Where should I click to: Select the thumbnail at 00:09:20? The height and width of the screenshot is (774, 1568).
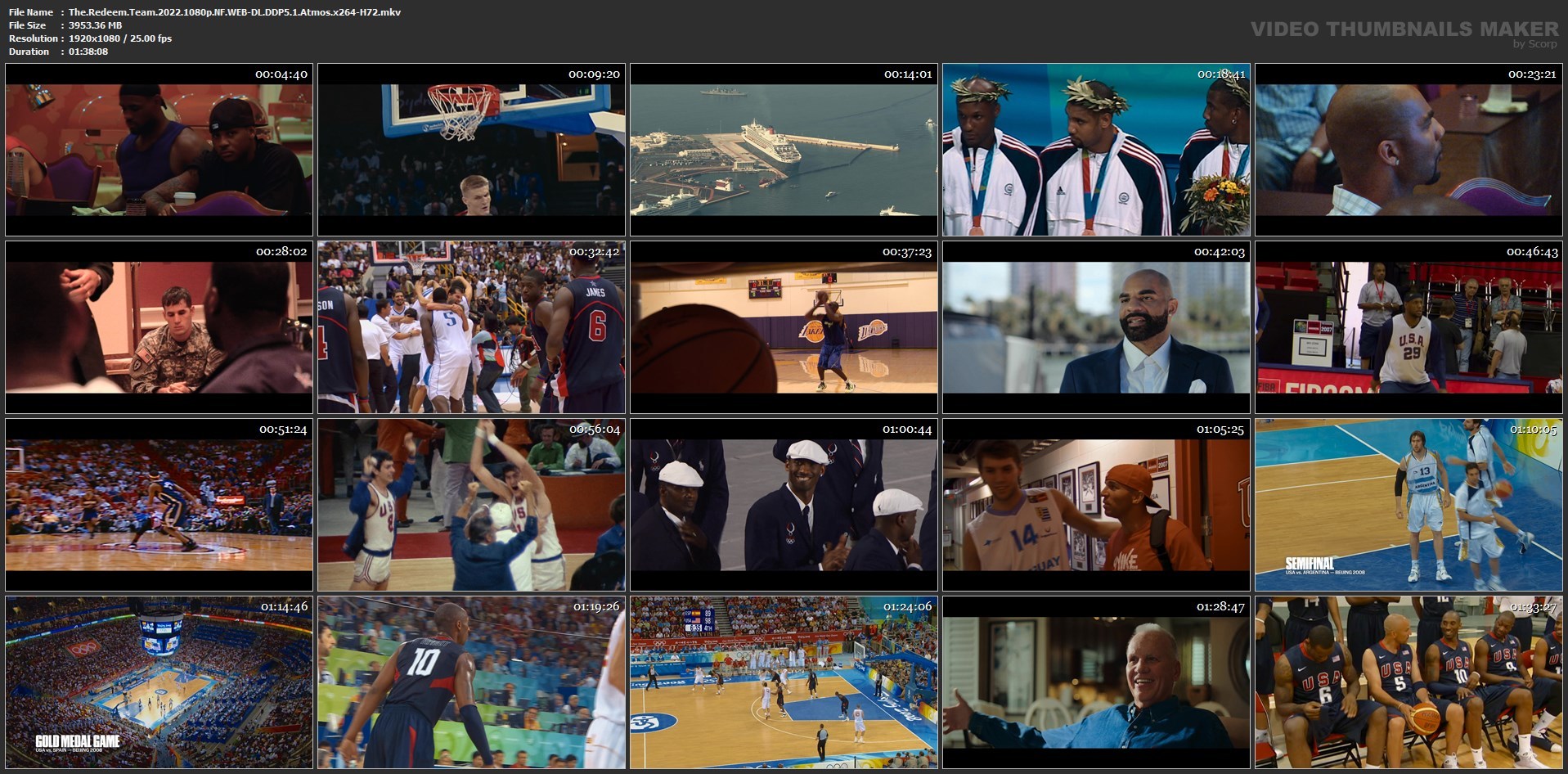tap(471, 150)
